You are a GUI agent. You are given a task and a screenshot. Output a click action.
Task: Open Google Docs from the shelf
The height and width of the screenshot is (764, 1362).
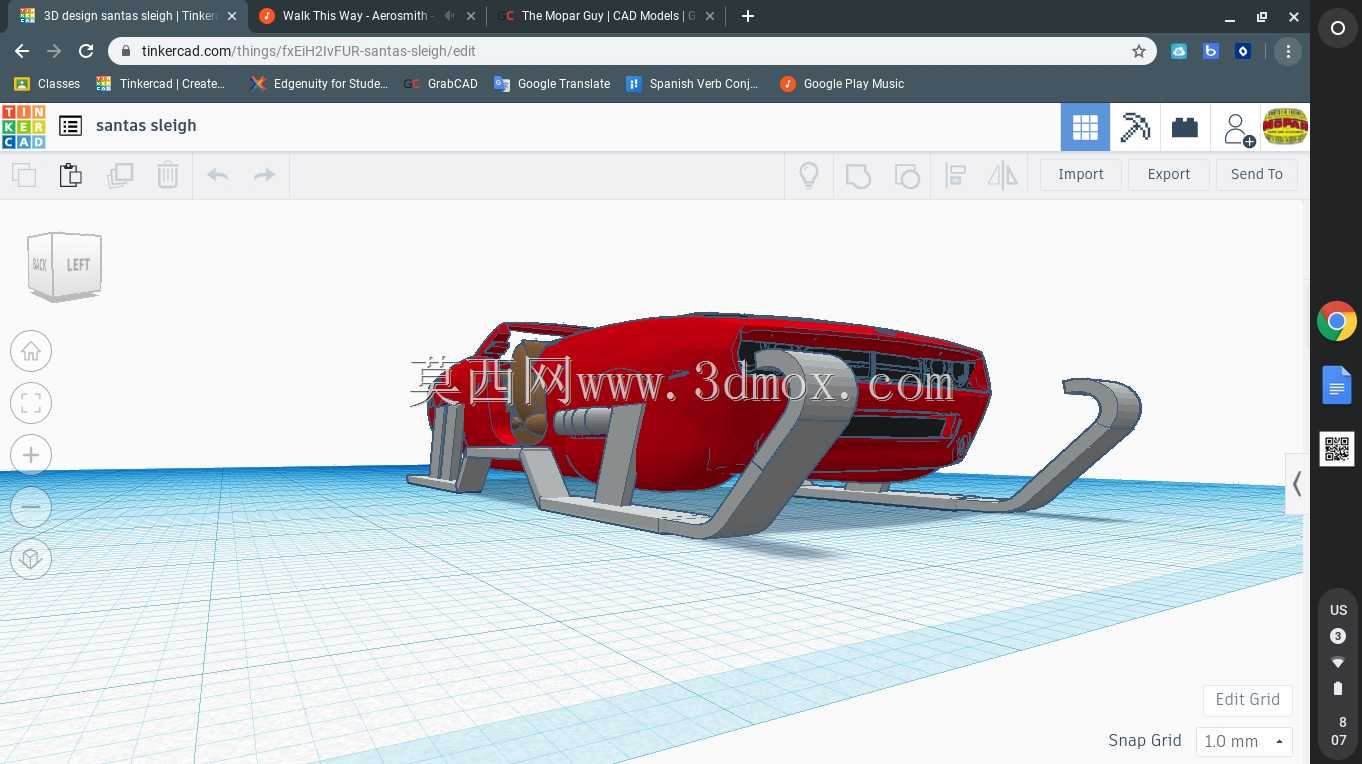pos(1337,385)
